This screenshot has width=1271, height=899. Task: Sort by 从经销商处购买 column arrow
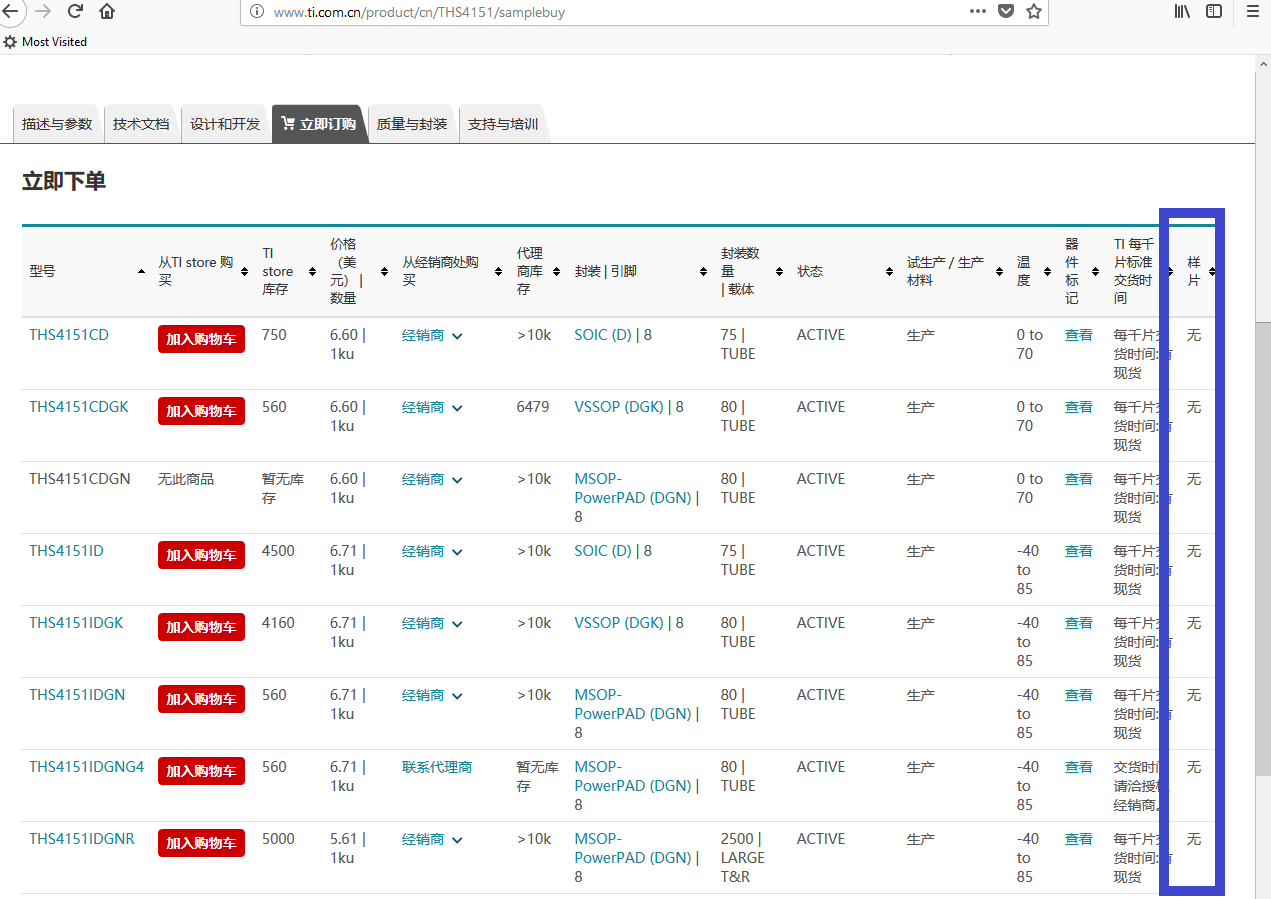click(499, 272)
